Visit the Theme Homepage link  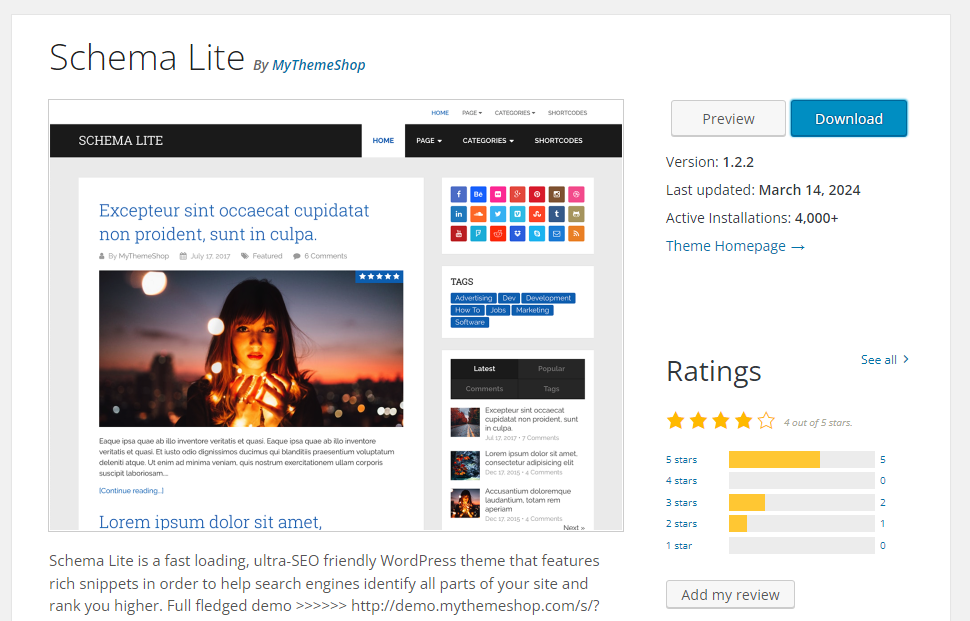coord(735,246)
